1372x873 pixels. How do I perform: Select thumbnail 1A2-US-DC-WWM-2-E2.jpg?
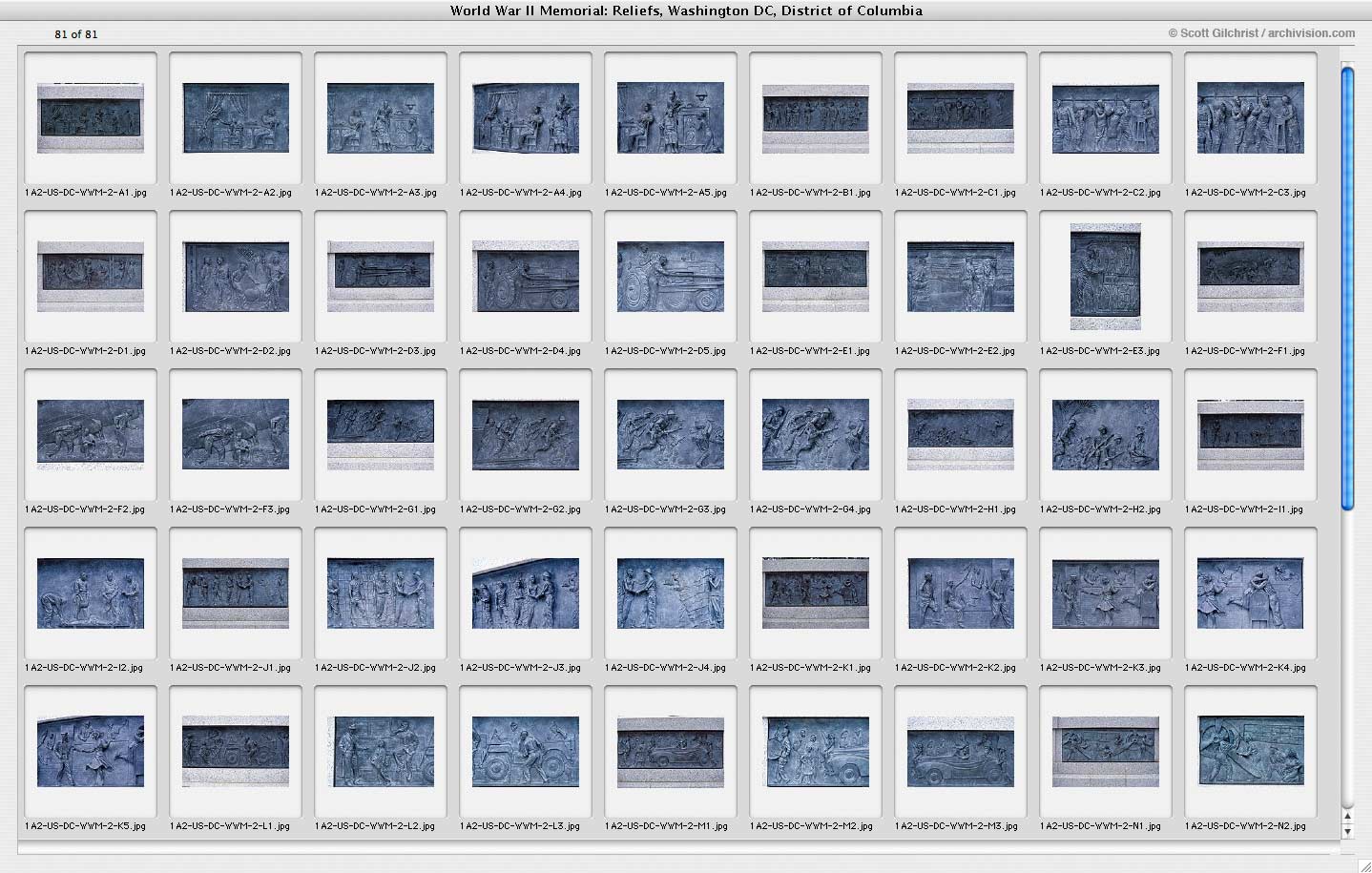coord(961,277)
